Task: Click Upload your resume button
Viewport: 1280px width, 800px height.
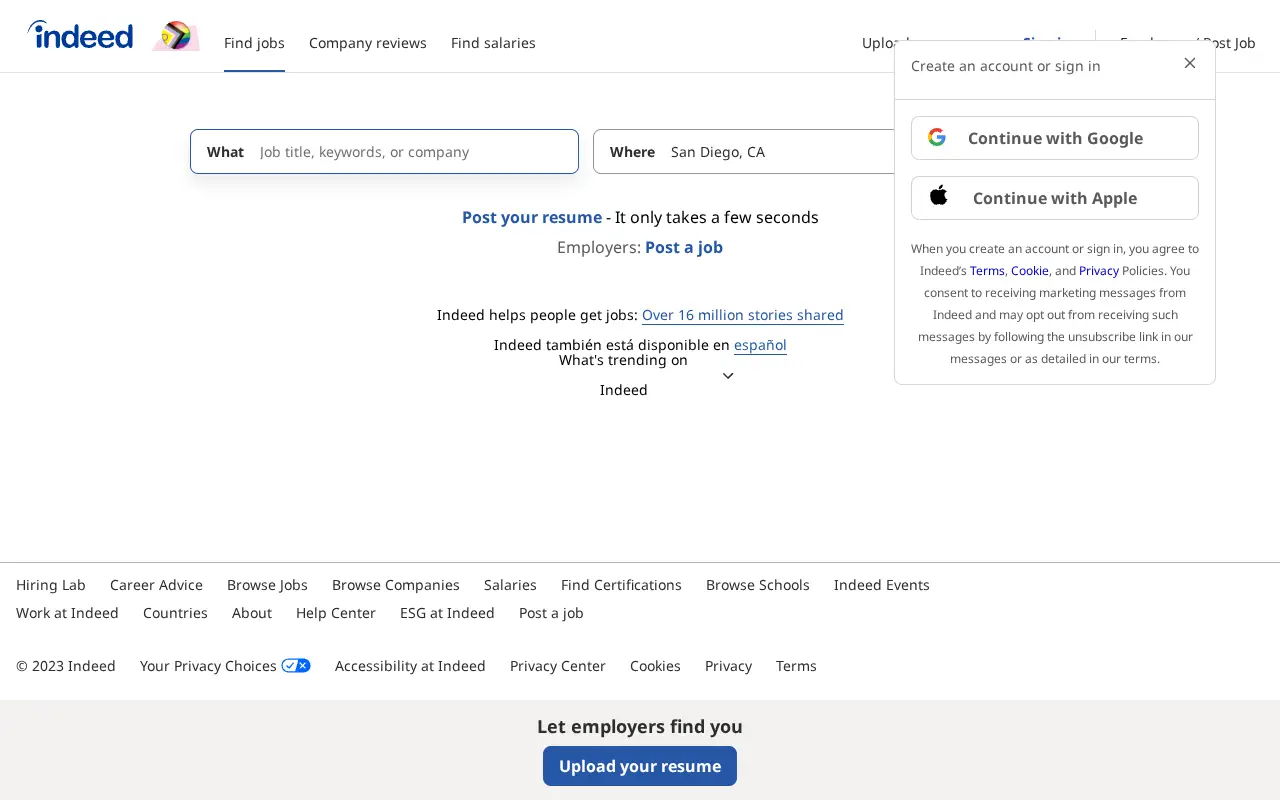Action: 640,766
